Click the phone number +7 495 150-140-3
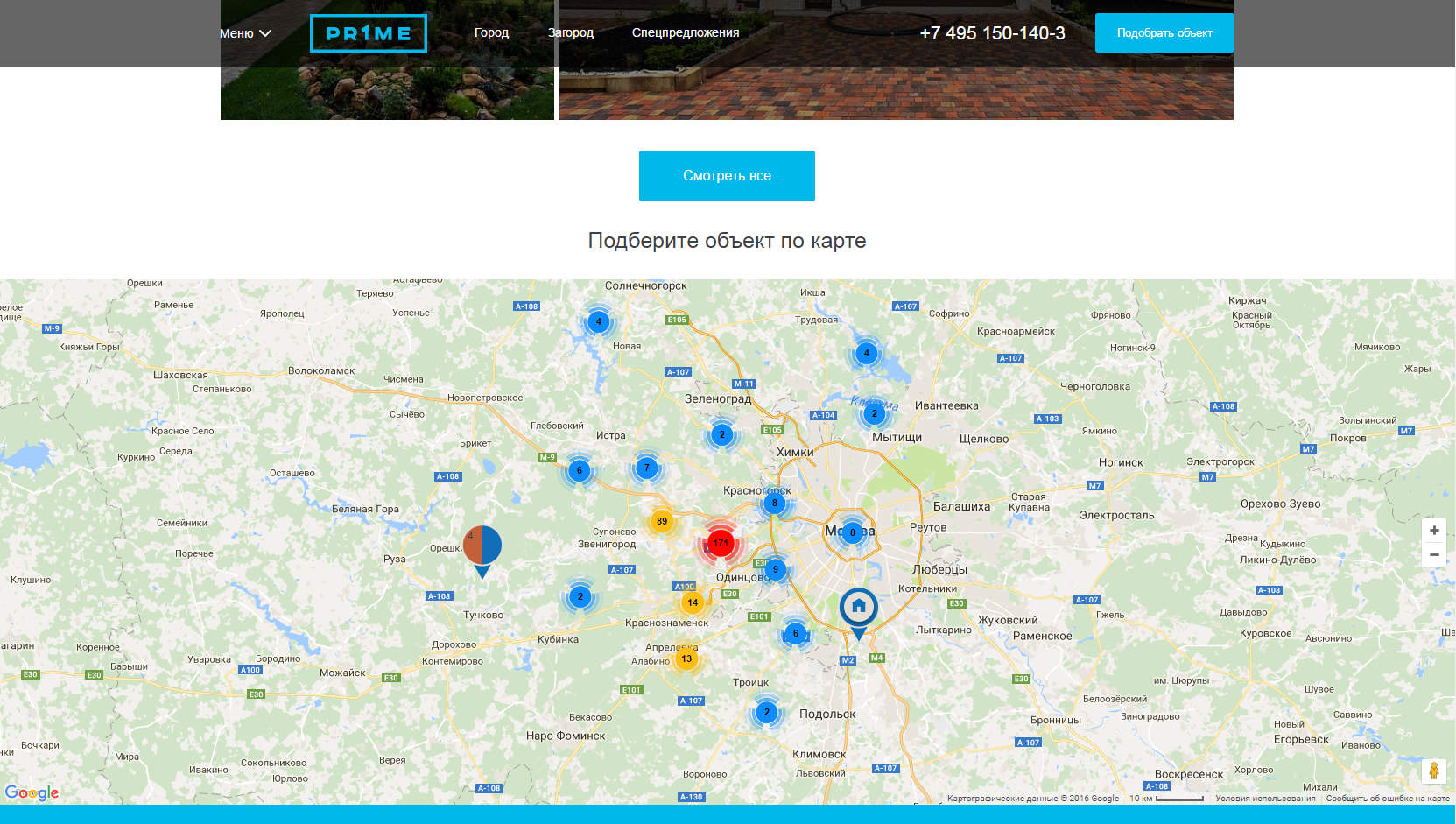The width and height of the screenshot is (1456, 824). (992, 33)
